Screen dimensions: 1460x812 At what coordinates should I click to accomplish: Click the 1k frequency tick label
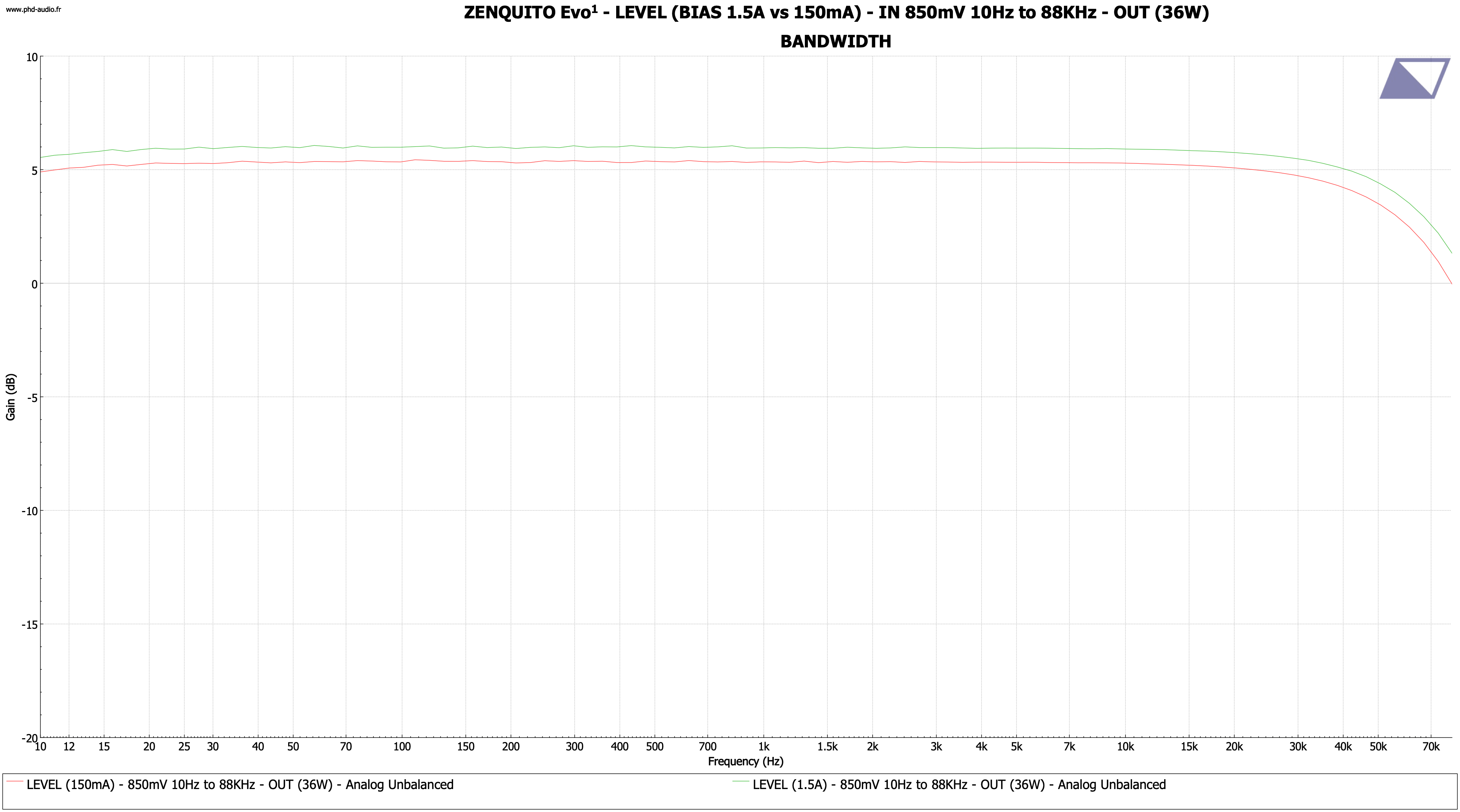(763, 747)
